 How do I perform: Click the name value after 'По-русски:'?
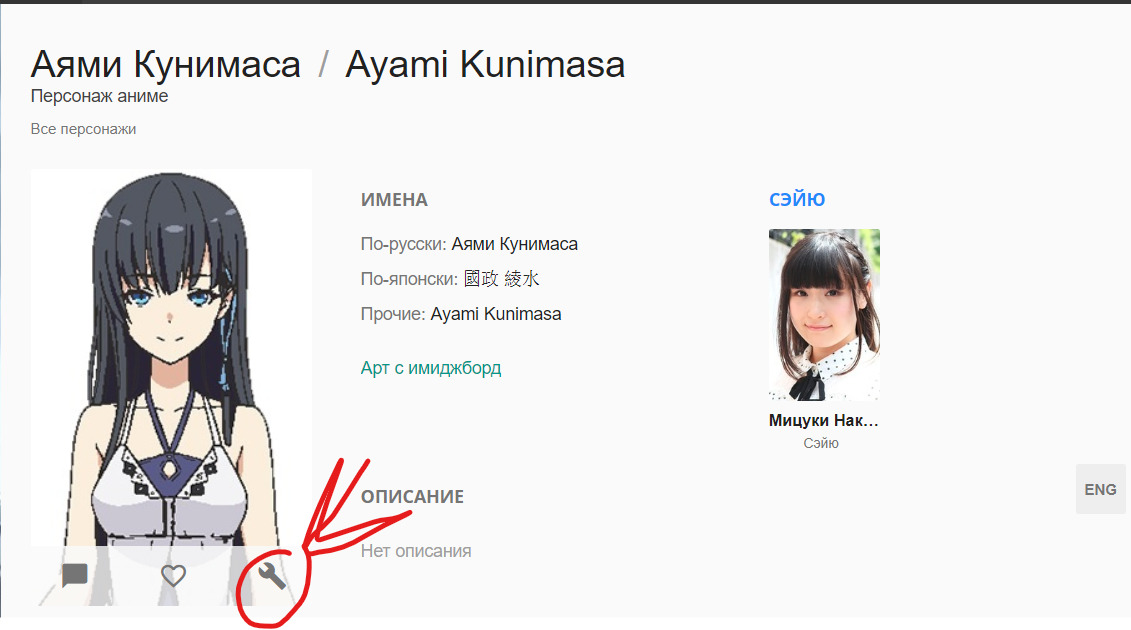click(x=514, y=244)
